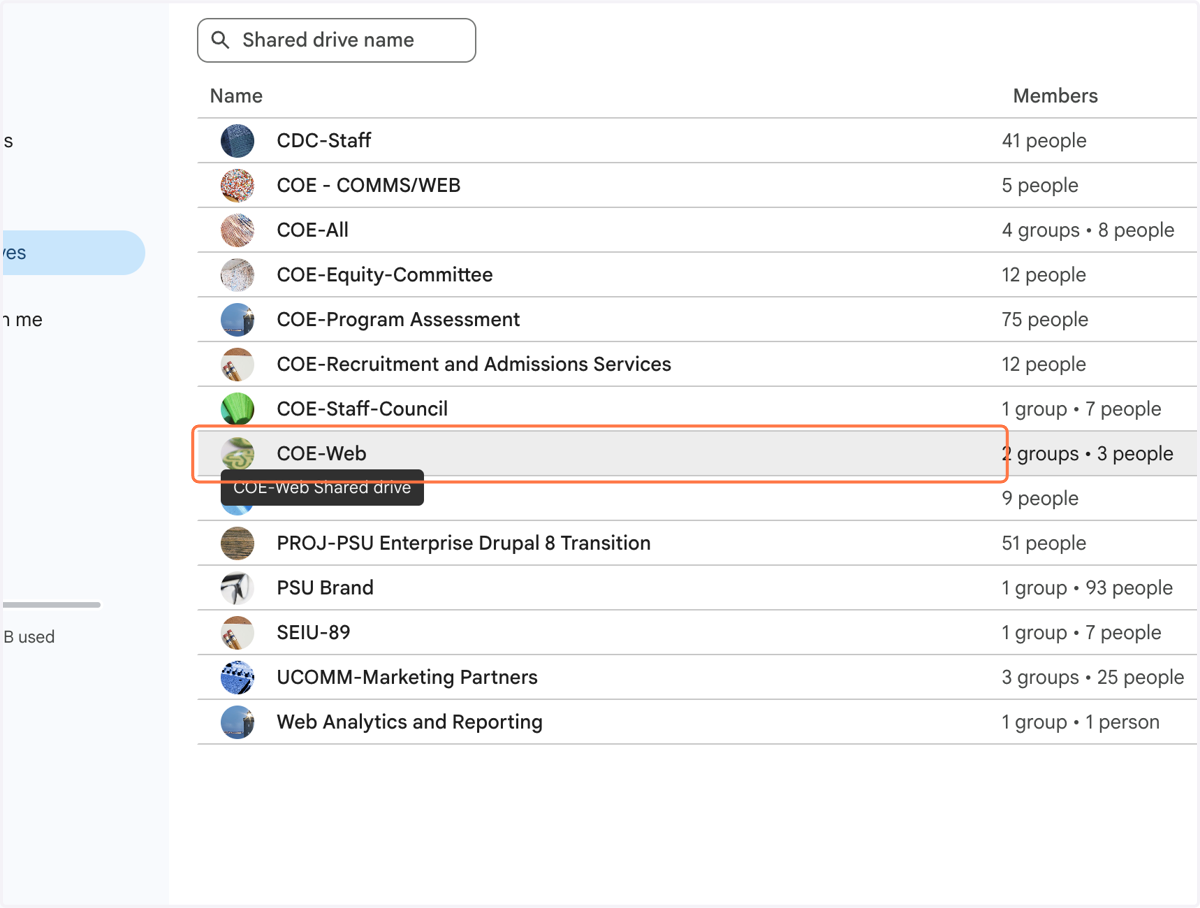Screen dimensions: 1200x908
Task: Click the UCOMM-Marketing Partners drive icon
Action: 238,677
